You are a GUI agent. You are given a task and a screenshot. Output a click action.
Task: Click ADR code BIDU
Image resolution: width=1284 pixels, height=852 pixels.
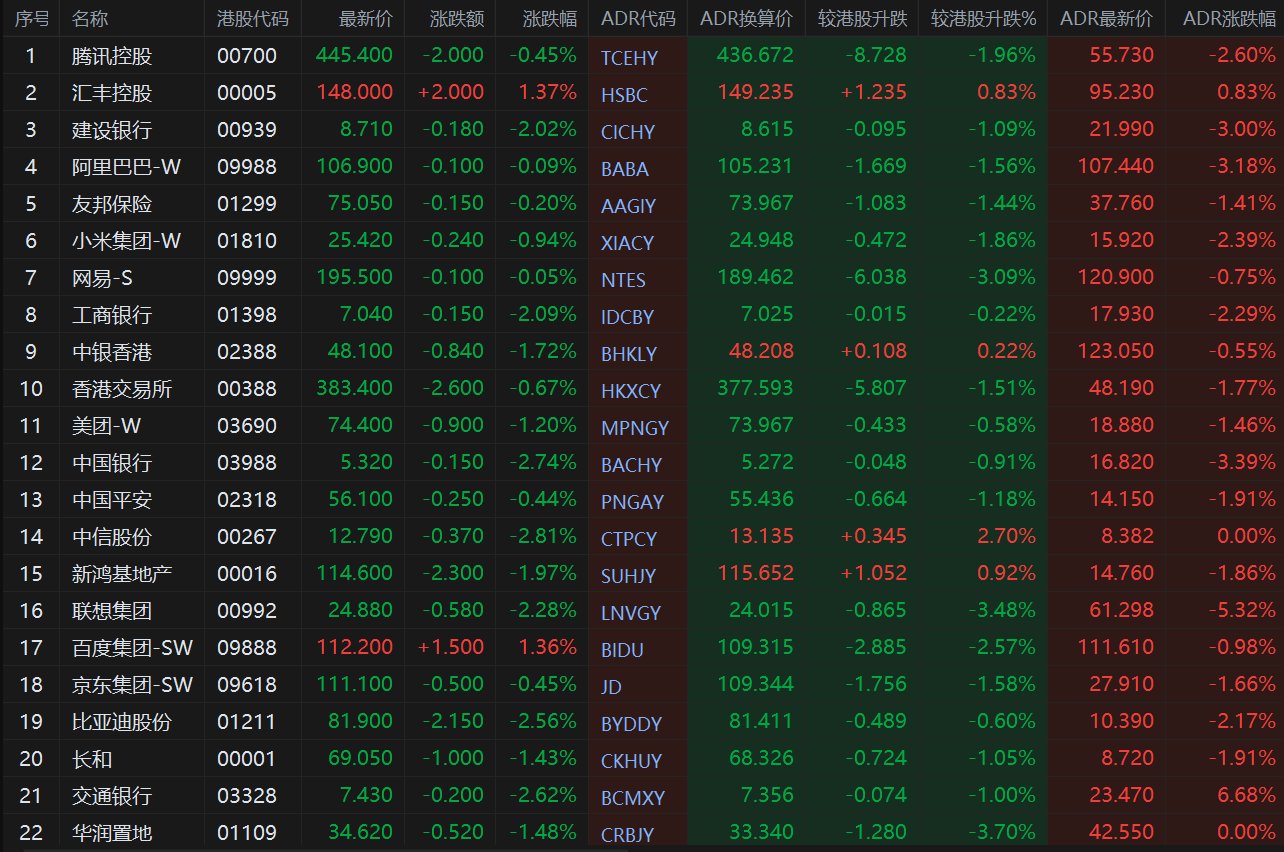pyautogui.click(x=622, y=650)
